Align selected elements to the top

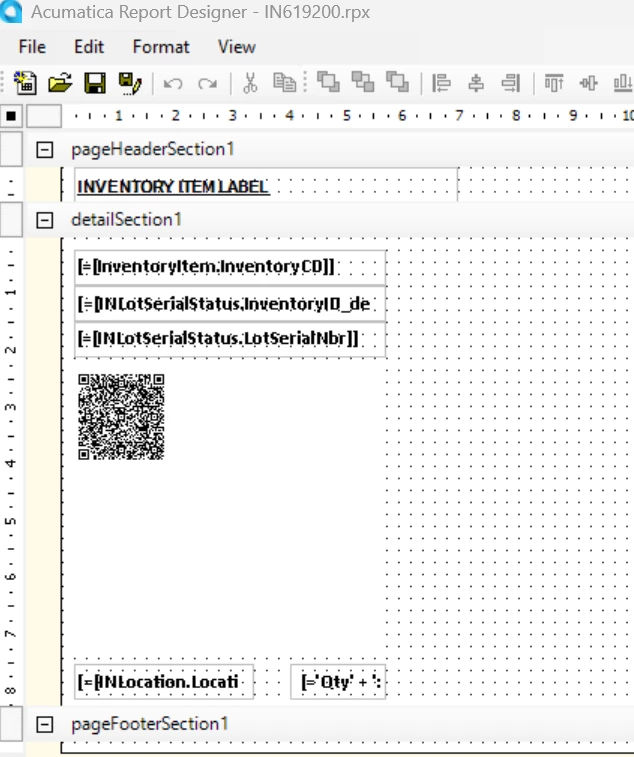coord(554,83)
